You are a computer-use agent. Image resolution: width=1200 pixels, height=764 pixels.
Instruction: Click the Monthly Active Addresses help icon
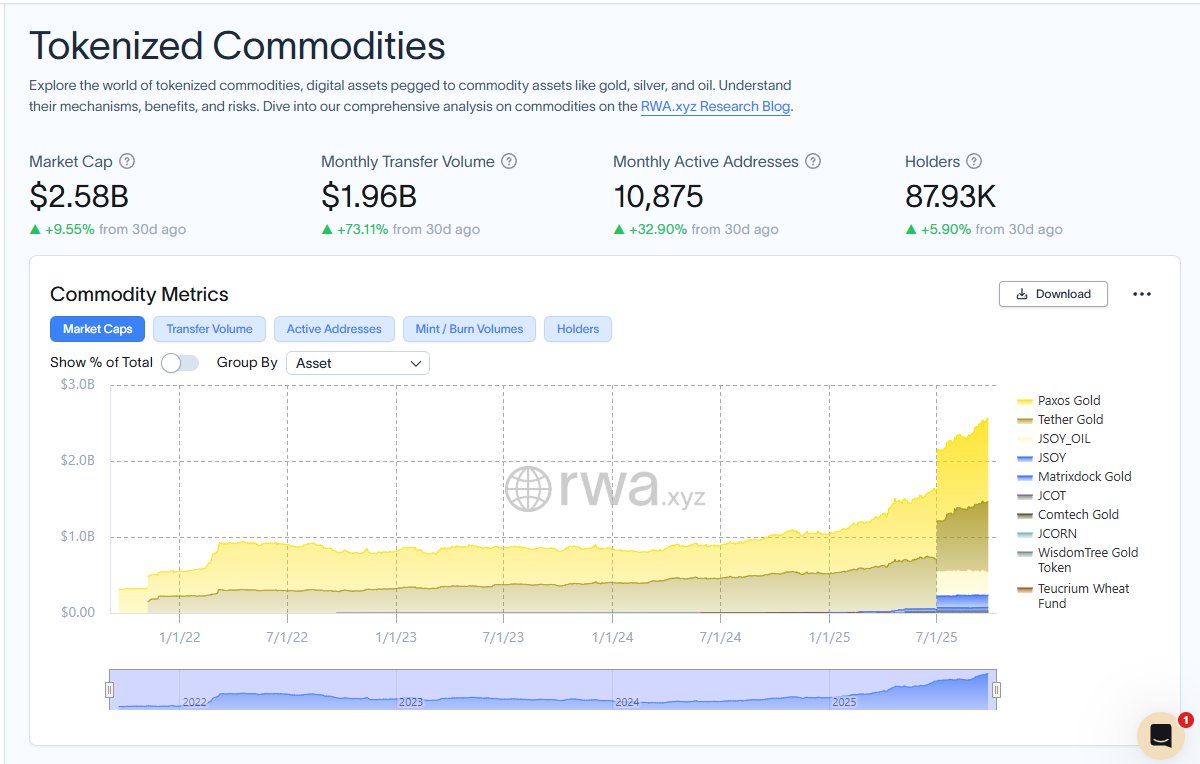813,161
